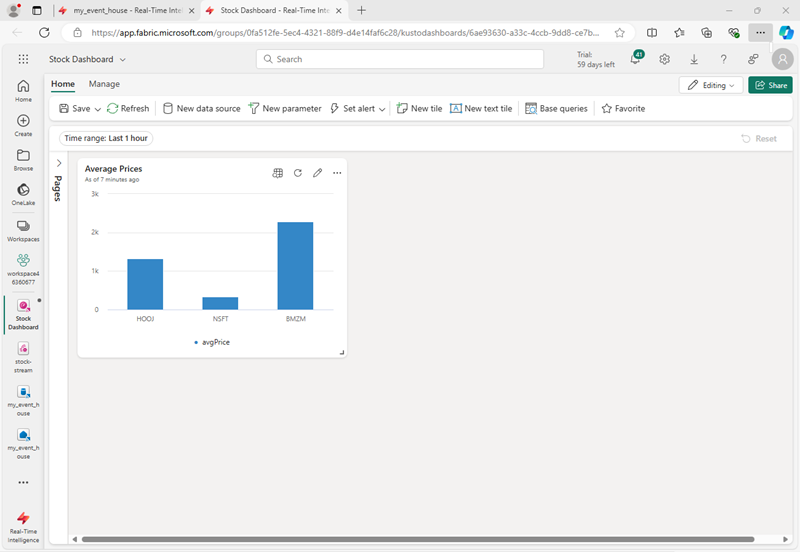Click New parameter
The image size is (800, 552).
tap(285, 109)
